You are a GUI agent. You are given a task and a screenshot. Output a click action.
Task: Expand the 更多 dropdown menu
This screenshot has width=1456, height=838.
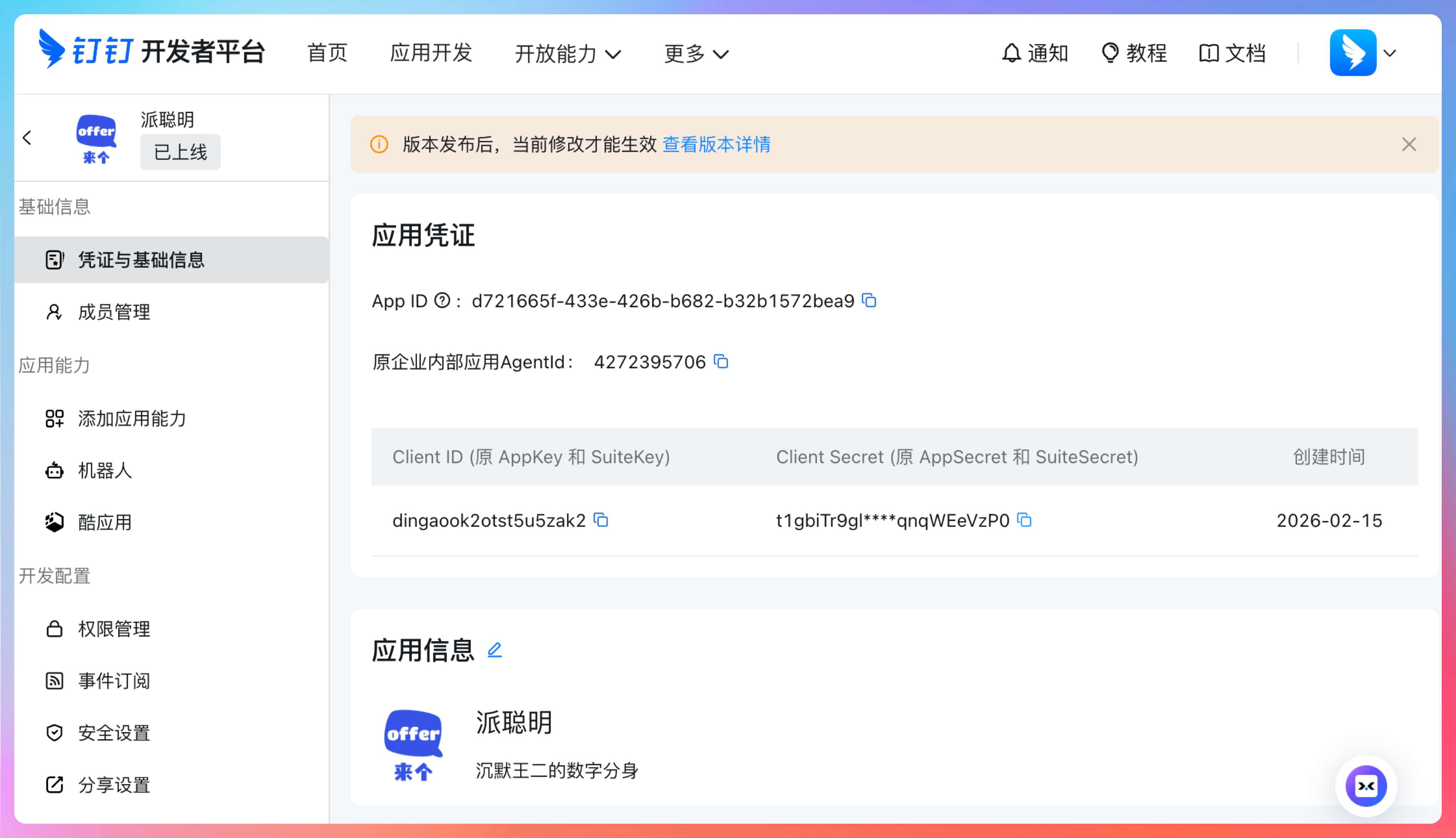tap(696, 54)
